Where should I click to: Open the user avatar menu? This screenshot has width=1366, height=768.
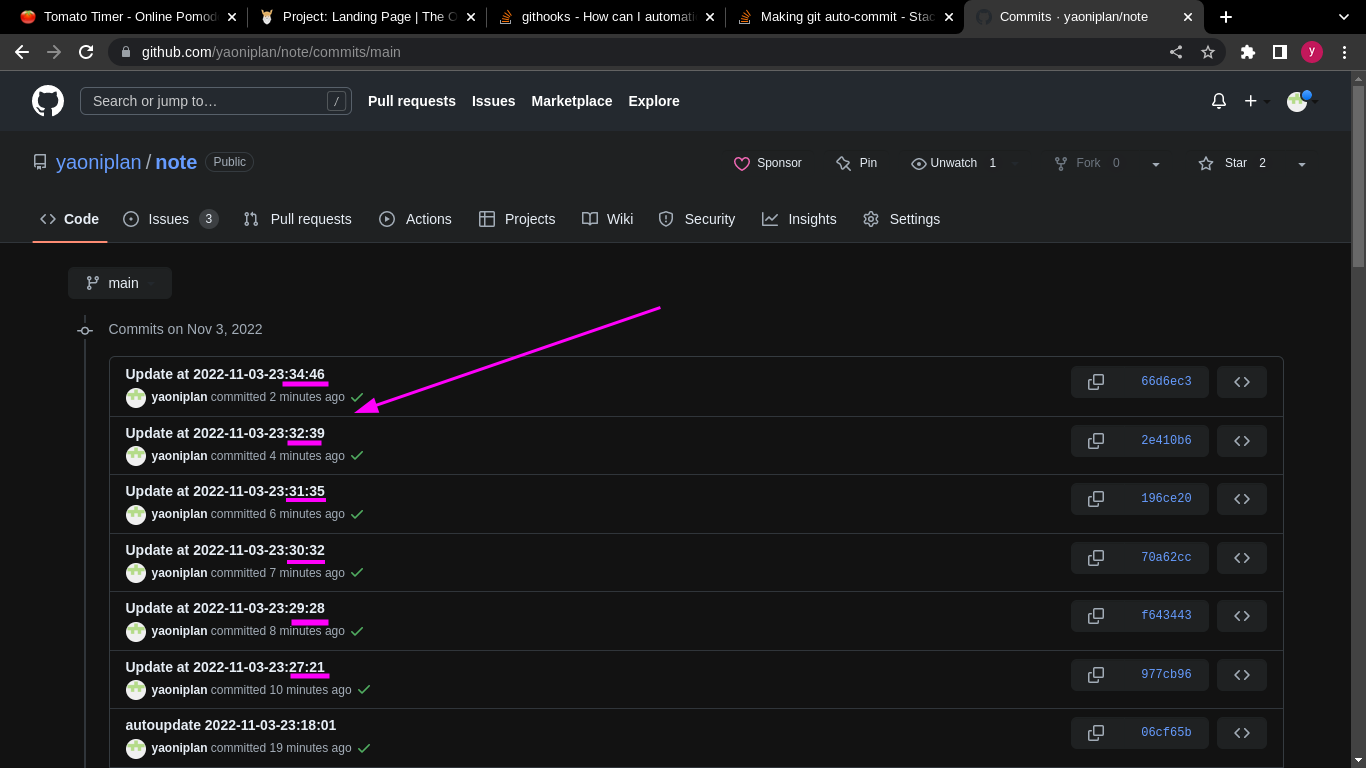(x=1302, y=101)
